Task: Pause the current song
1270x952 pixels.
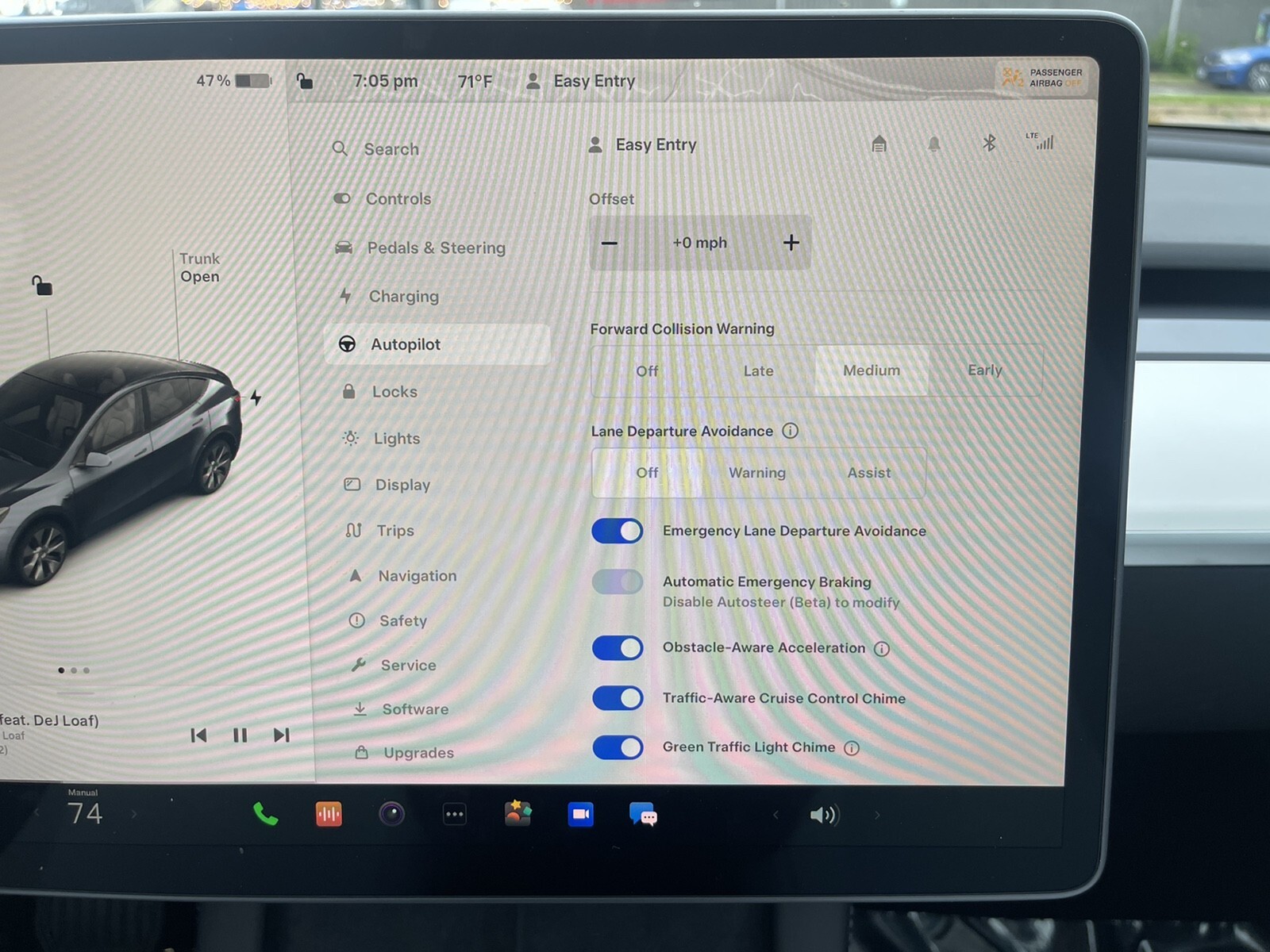Action: point(240,735)
